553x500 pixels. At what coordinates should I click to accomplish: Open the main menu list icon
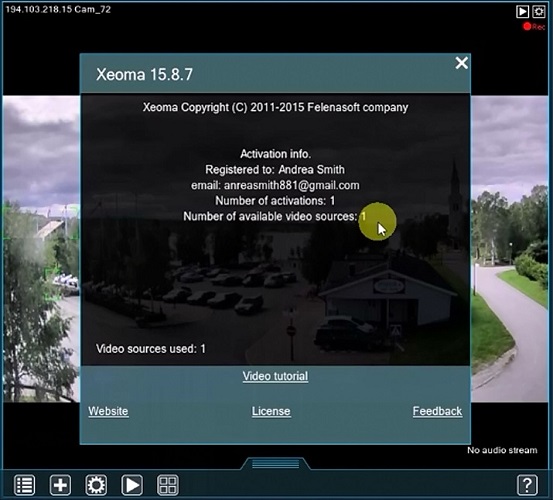[x=24, y=485]
